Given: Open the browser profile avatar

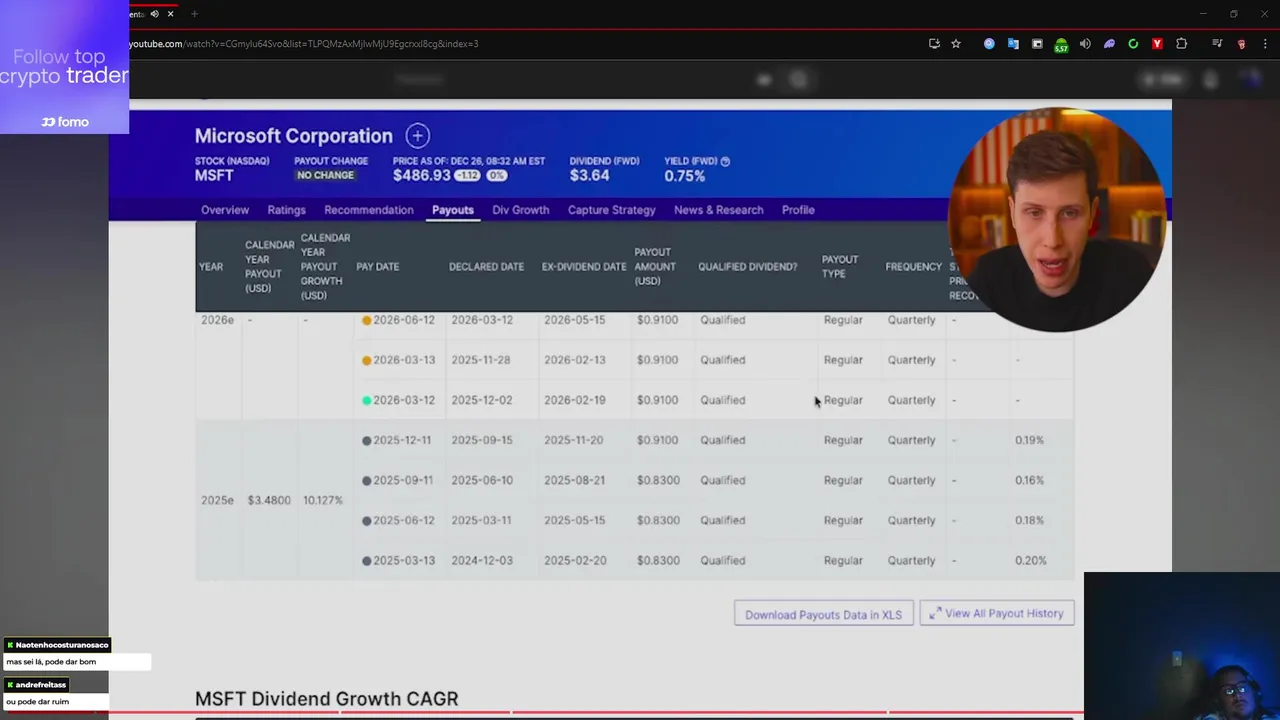Looking at the screenshot, I should 1242,44.
